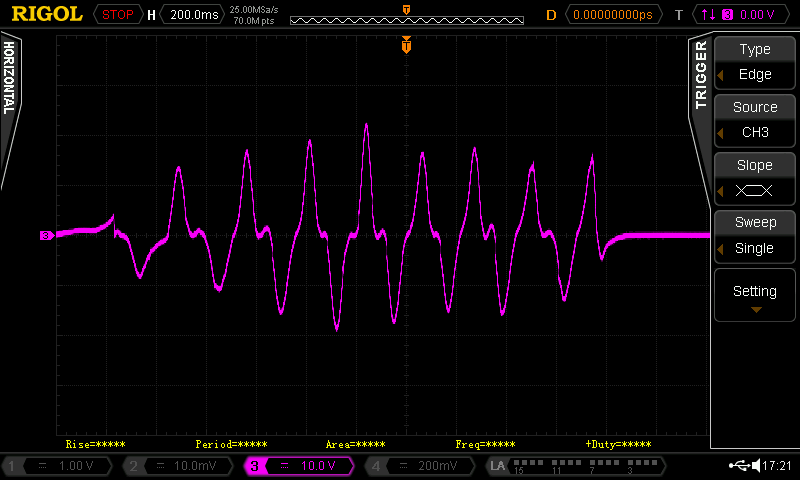Click the rising-falling edge trigger icon
Screen dimensions: 800x480
708,15
